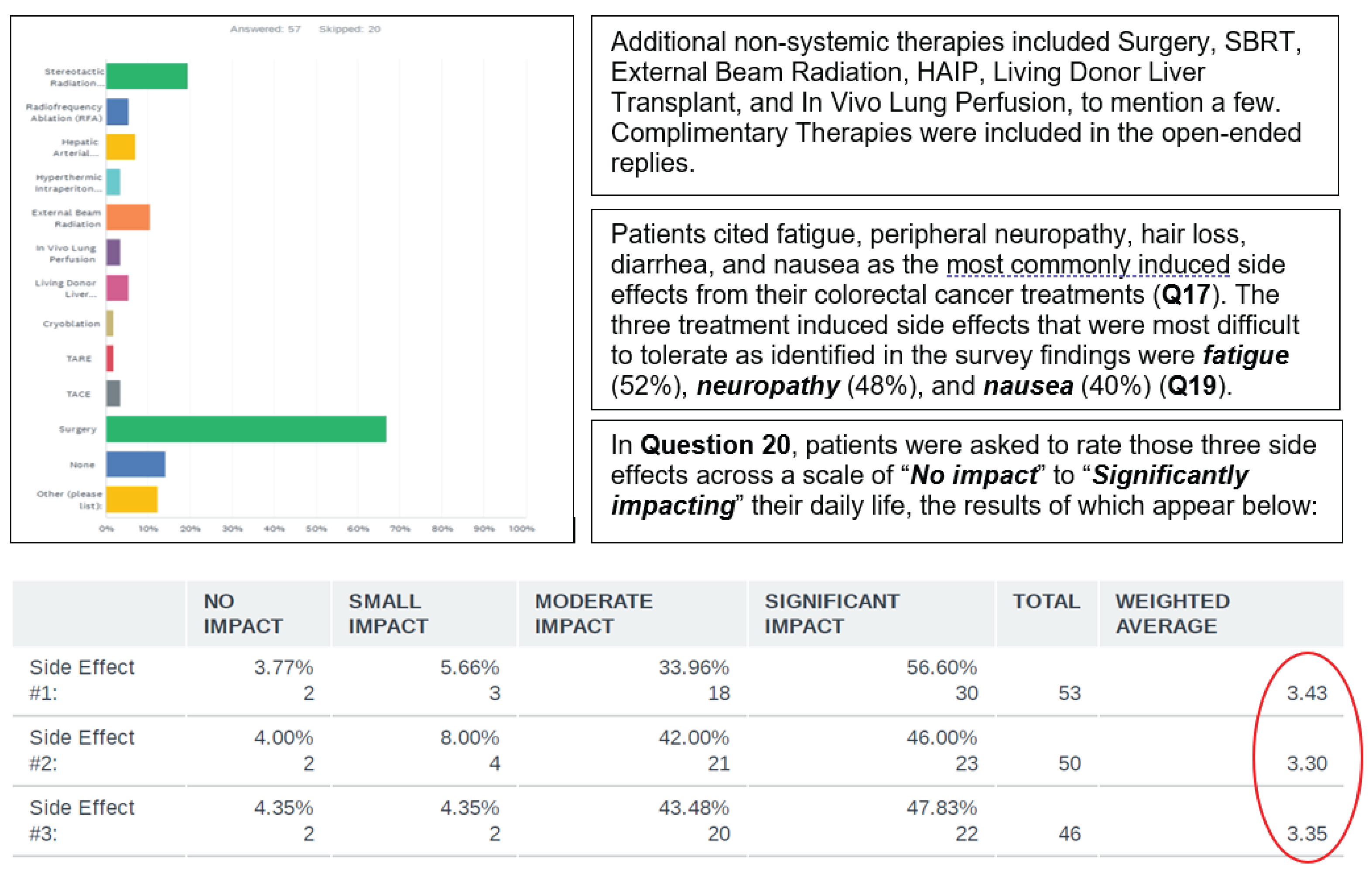Click the 56.60% significant impact cell
The height and width of the screenshot is (881, 1372).
coord(941,667)
